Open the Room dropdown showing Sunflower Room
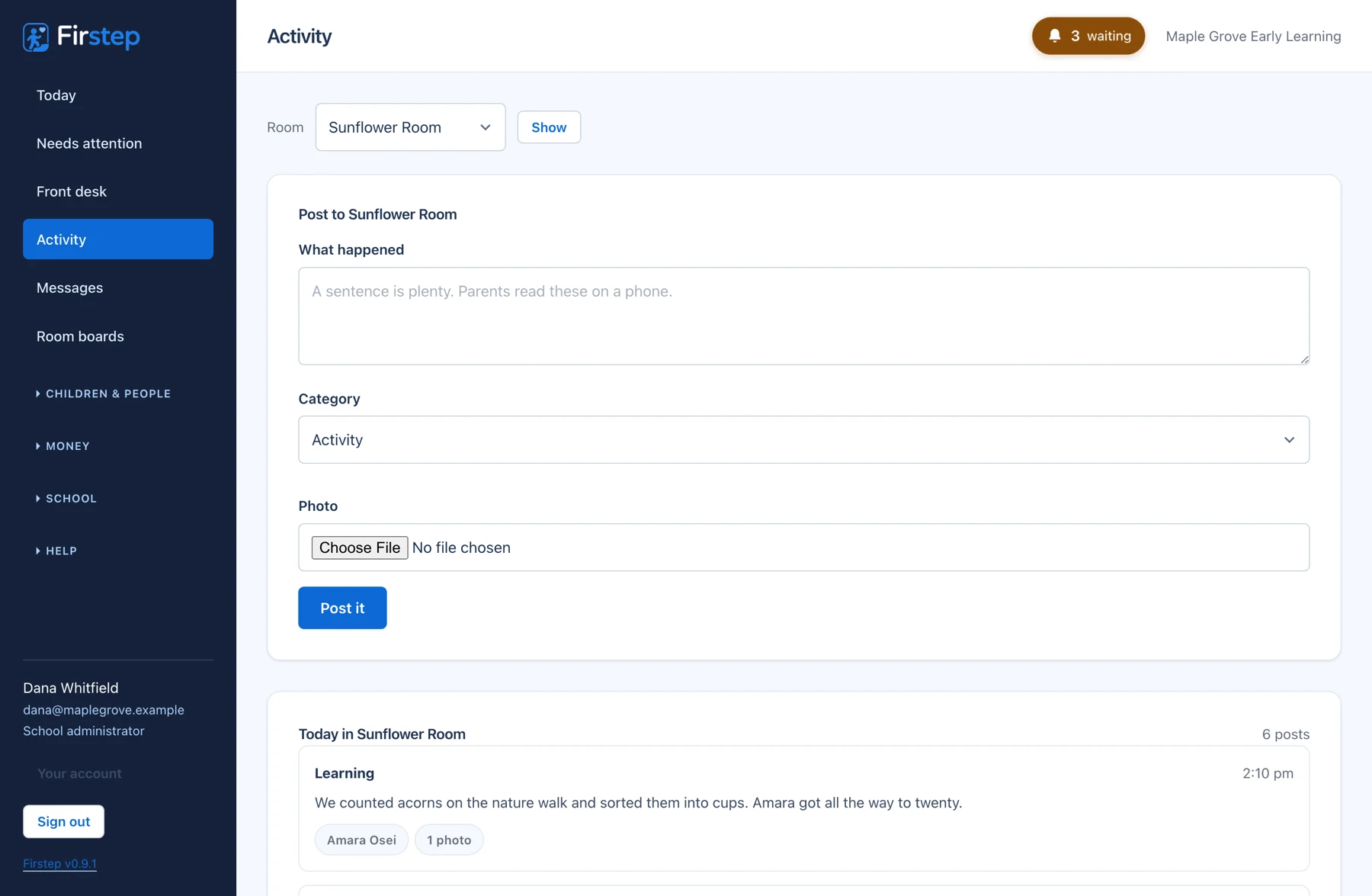This screenshot has width=1372, height=896. click(410, 127)
